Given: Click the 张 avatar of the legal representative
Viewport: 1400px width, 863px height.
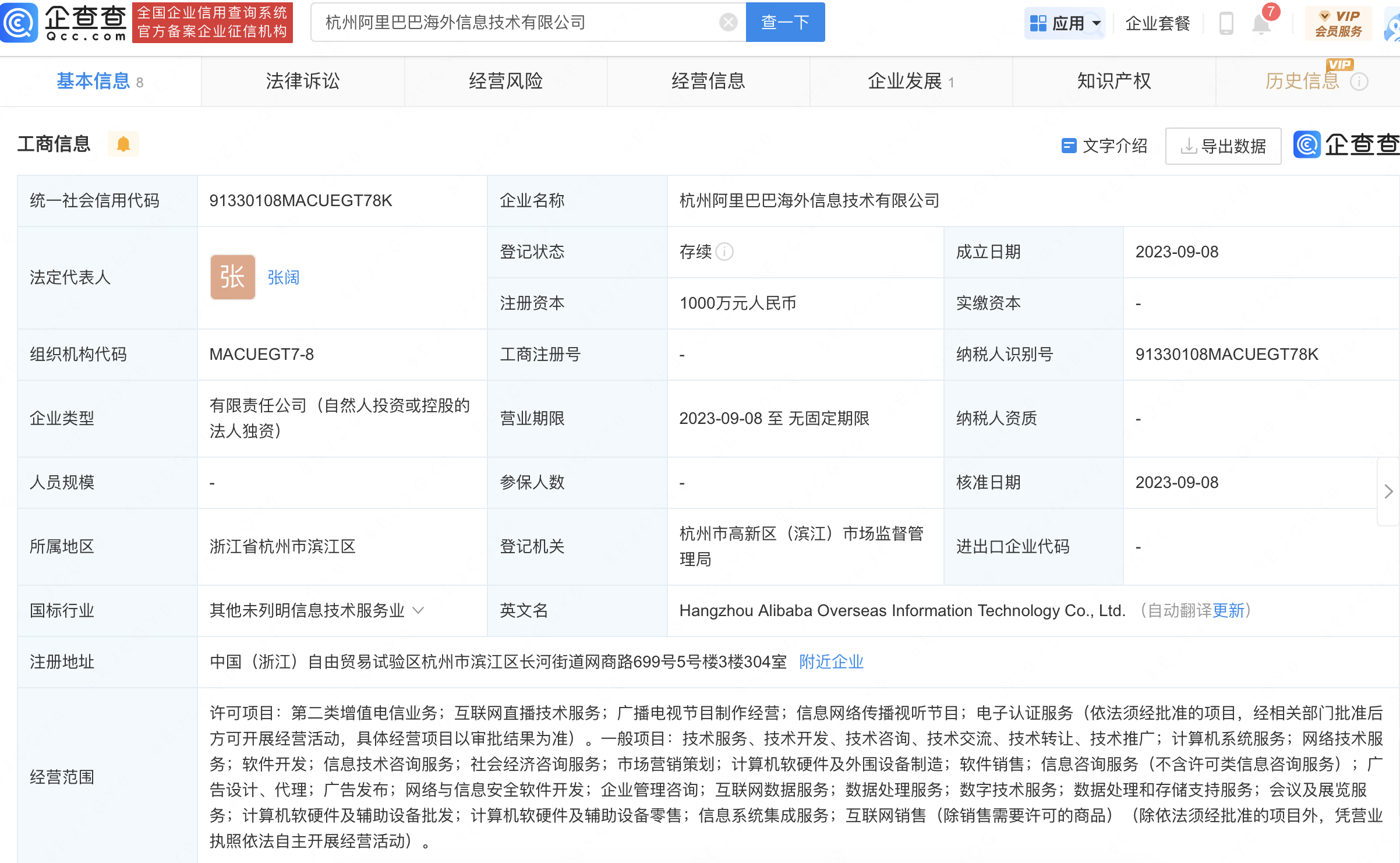Looking at the screenshot, I should pyautogui.click(x=232, y=277).
